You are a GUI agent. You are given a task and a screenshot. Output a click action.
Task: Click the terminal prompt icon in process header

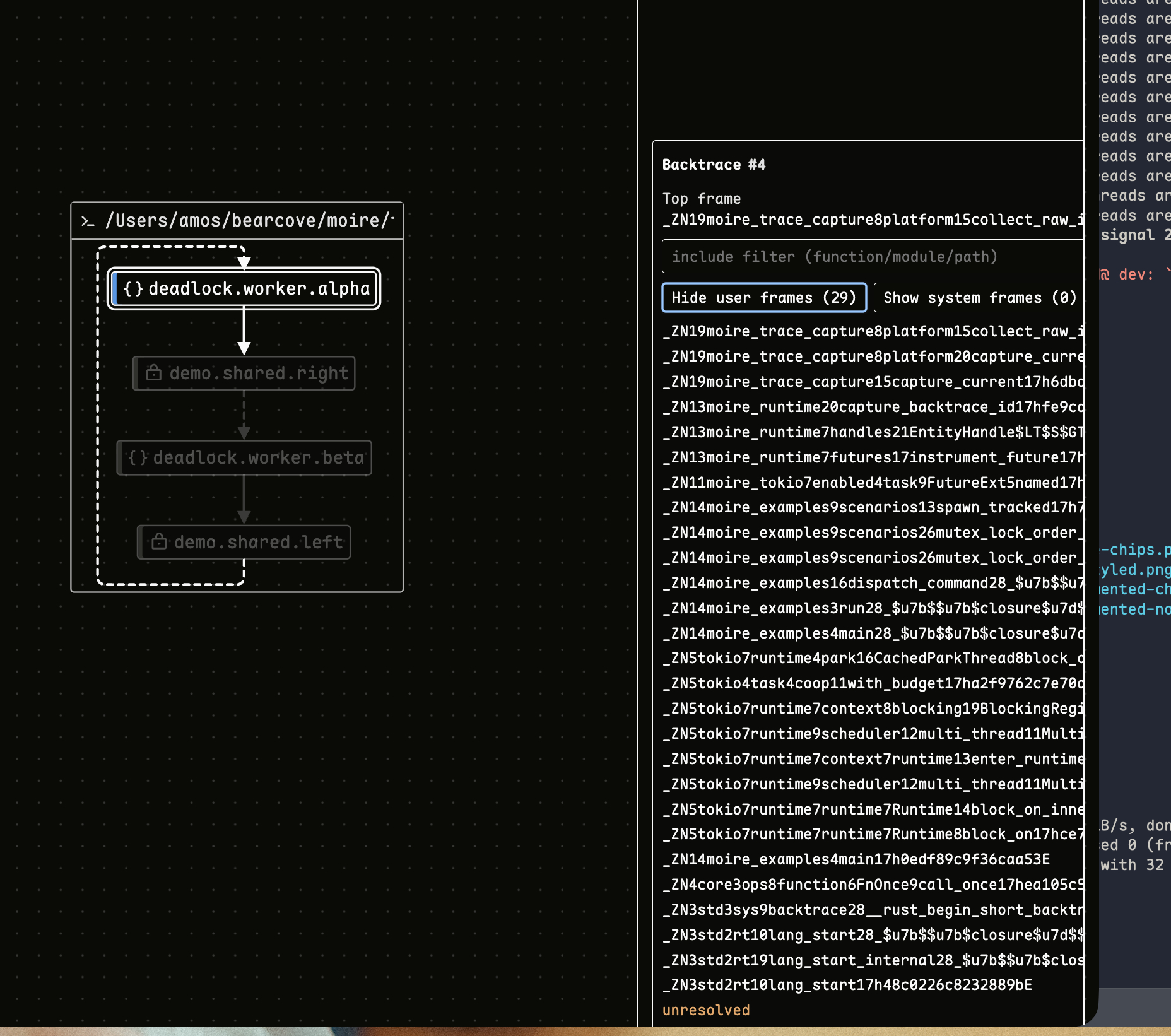tap(88, 221)
